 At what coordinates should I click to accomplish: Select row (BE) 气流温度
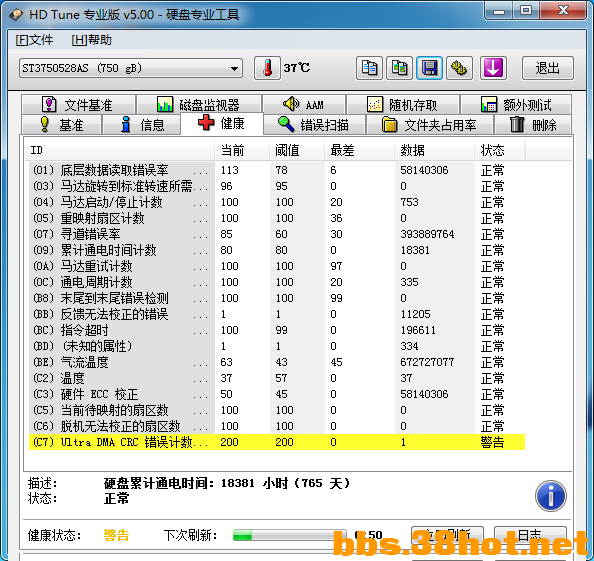[x=277, y=362]
